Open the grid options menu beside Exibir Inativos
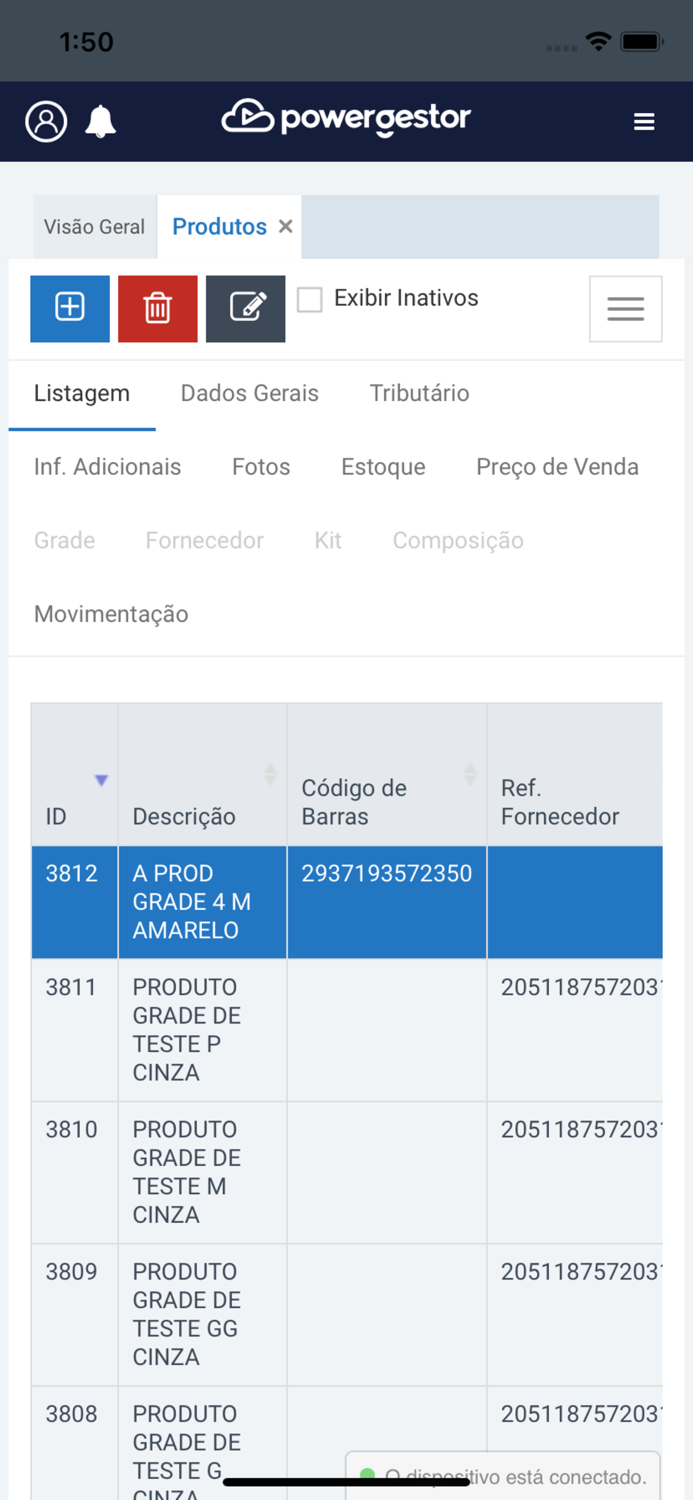Image resolution: width=693 pixels, height=1500 pixels. tap(625, 308)
